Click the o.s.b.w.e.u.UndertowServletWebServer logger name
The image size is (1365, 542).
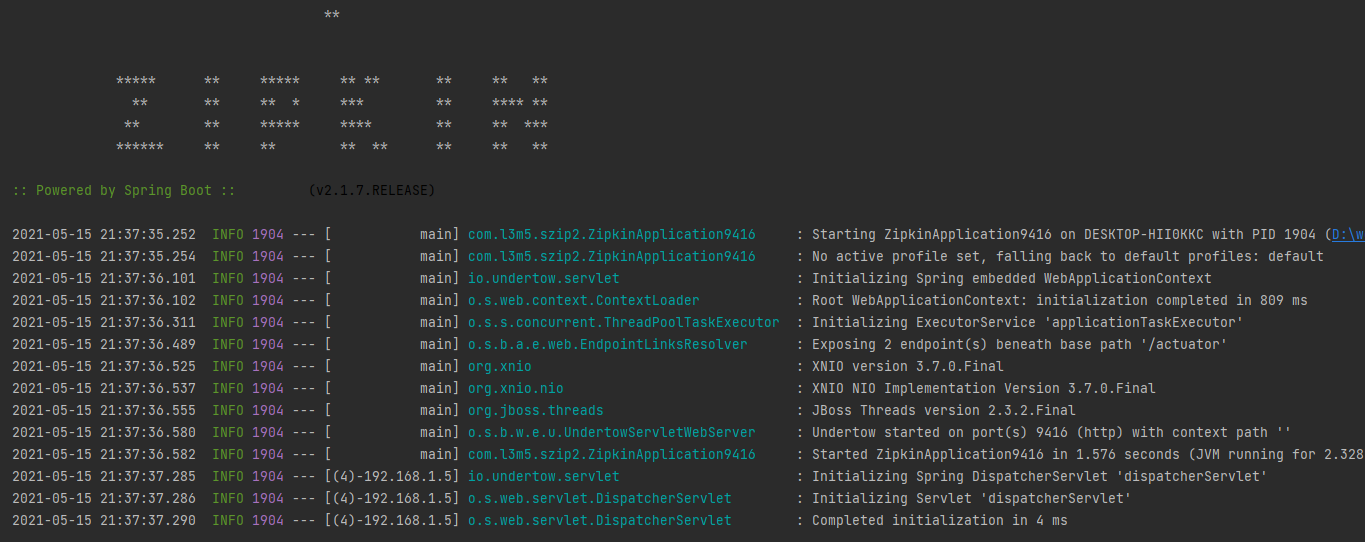(x=611, y=433)
